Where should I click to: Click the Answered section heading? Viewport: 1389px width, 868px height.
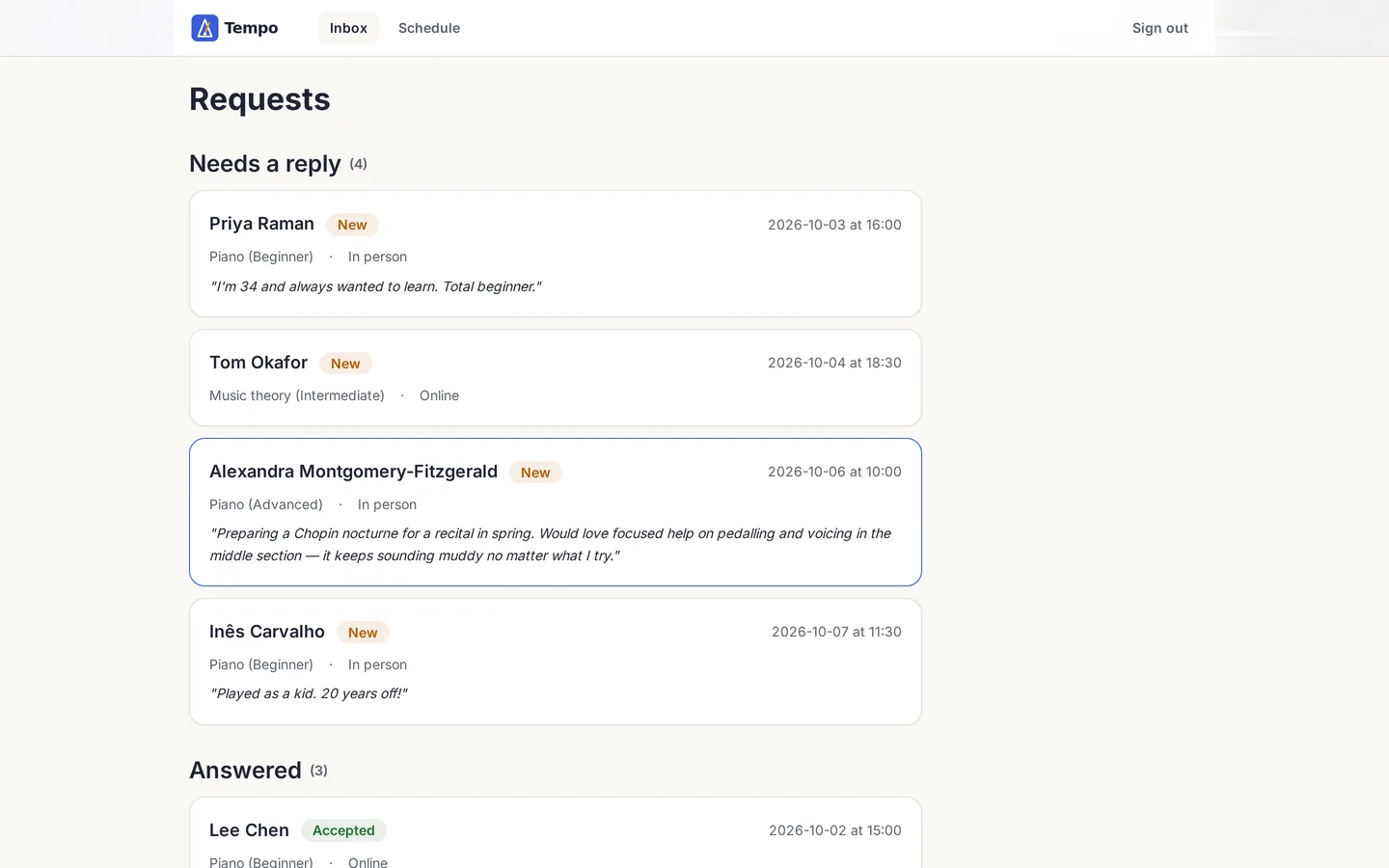[x=245, y=771]
